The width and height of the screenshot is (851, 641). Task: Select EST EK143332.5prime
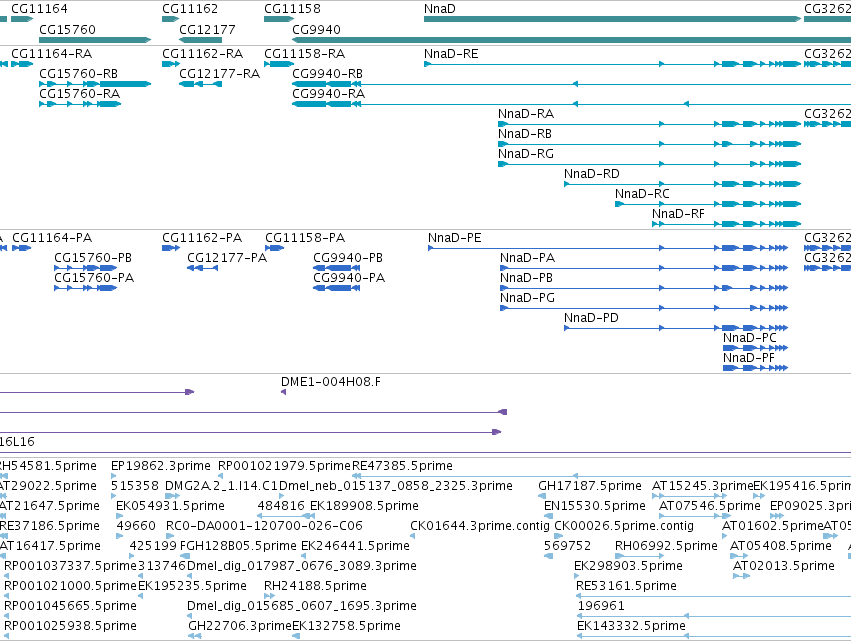(631, 626)
